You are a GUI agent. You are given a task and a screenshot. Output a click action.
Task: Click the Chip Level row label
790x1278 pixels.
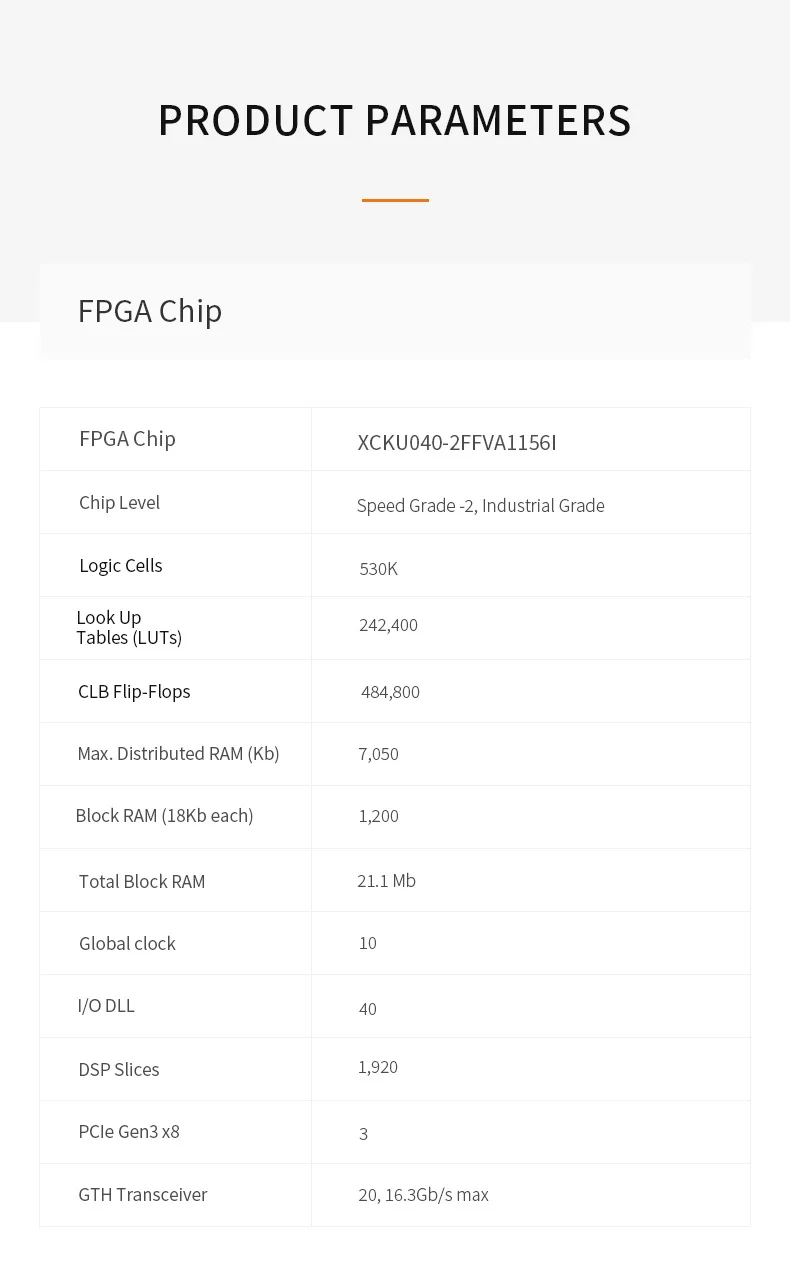(119, 502)
